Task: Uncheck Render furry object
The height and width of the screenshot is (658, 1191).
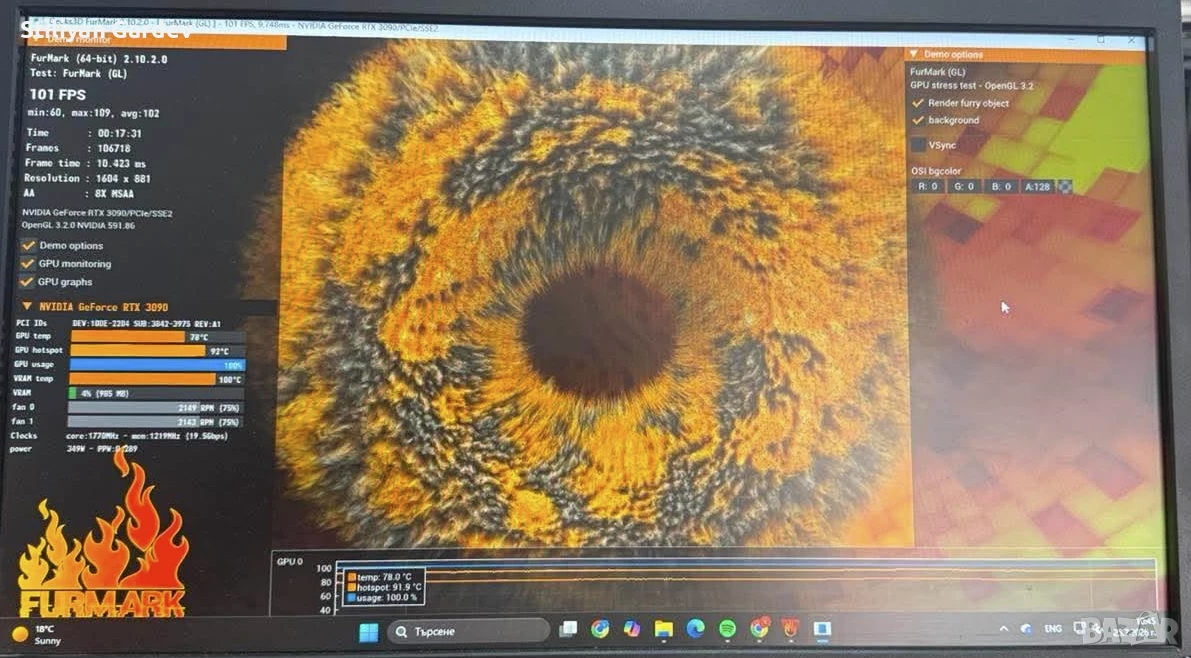Action: coord(918,103)
